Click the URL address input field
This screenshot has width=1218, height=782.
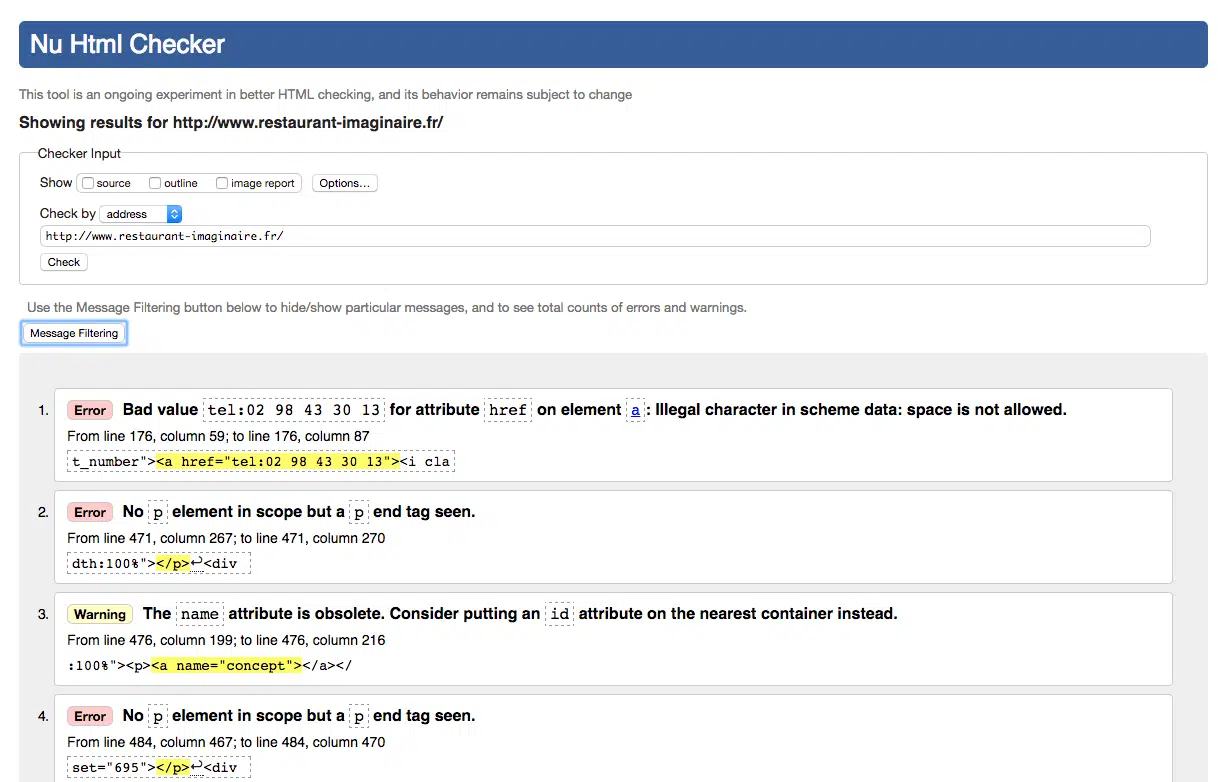tap(595, 236)
